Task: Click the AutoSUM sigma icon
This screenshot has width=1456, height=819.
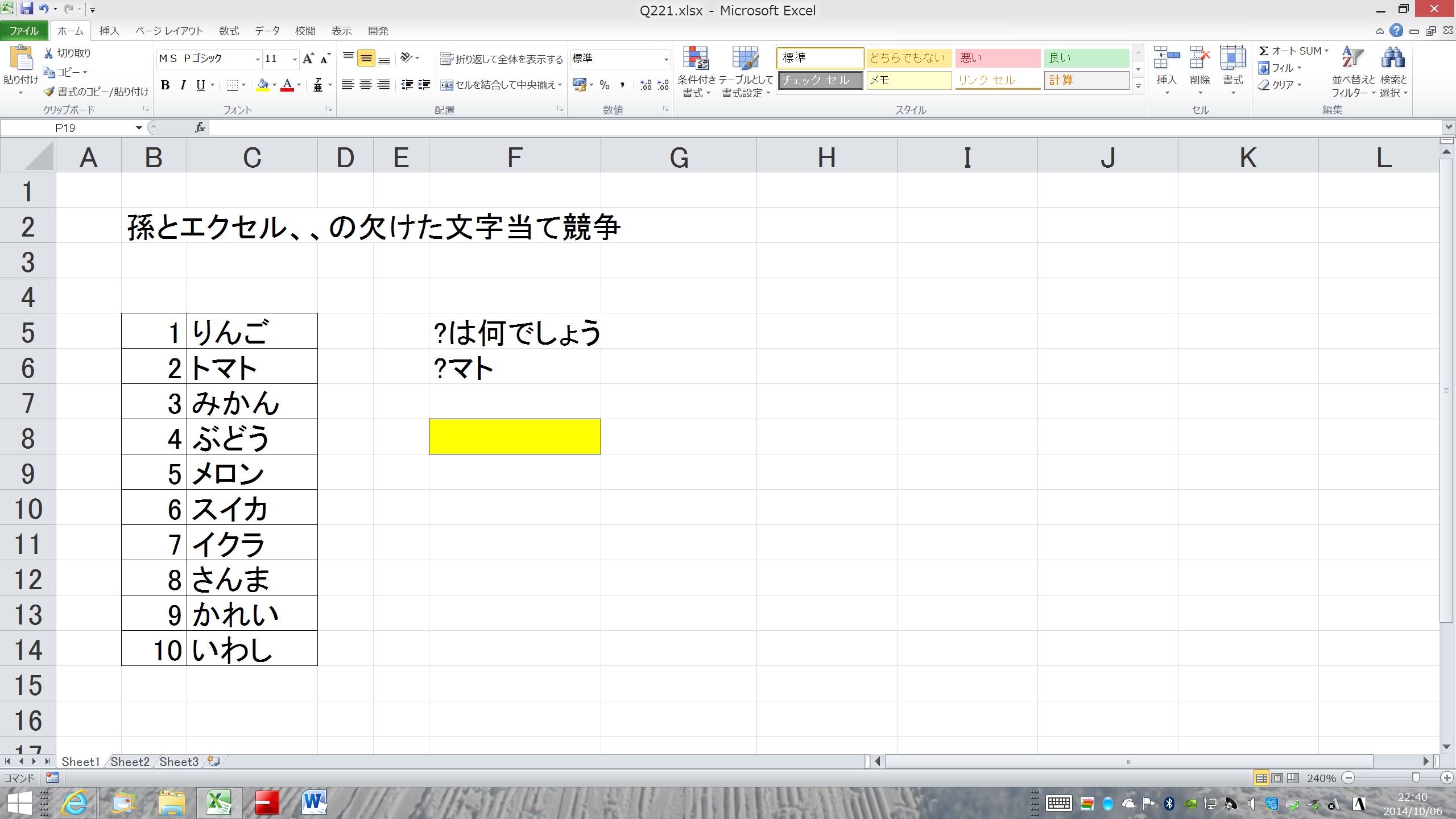Action: click(1264, 51)
